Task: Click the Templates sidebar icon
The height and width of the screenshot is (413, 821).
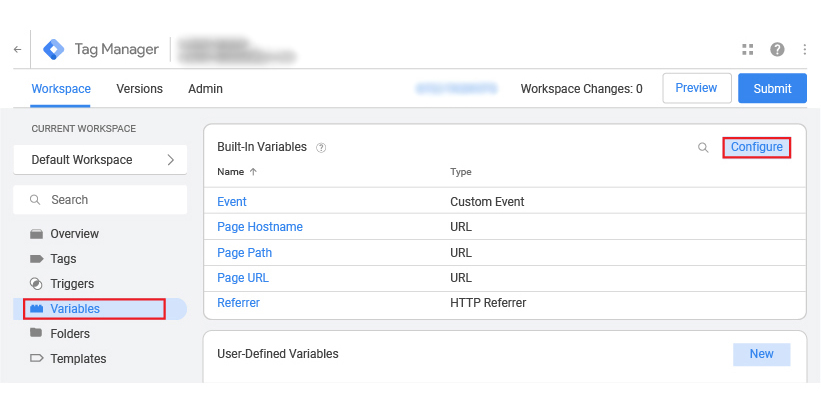Action: pyautogui.click(x=36, y=359)
